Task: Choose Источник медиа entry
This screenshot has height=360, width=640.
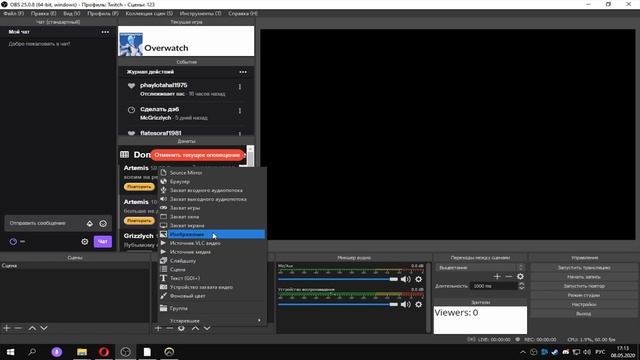Action: point(212,252)
